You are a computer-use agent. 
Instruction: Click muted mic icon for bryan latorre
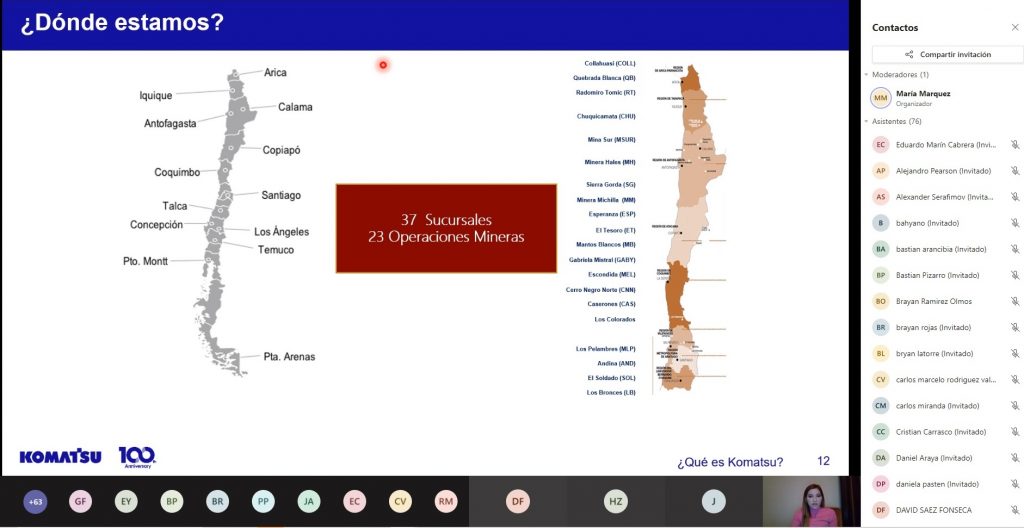pyautogui.click(x=1015, y=354)
